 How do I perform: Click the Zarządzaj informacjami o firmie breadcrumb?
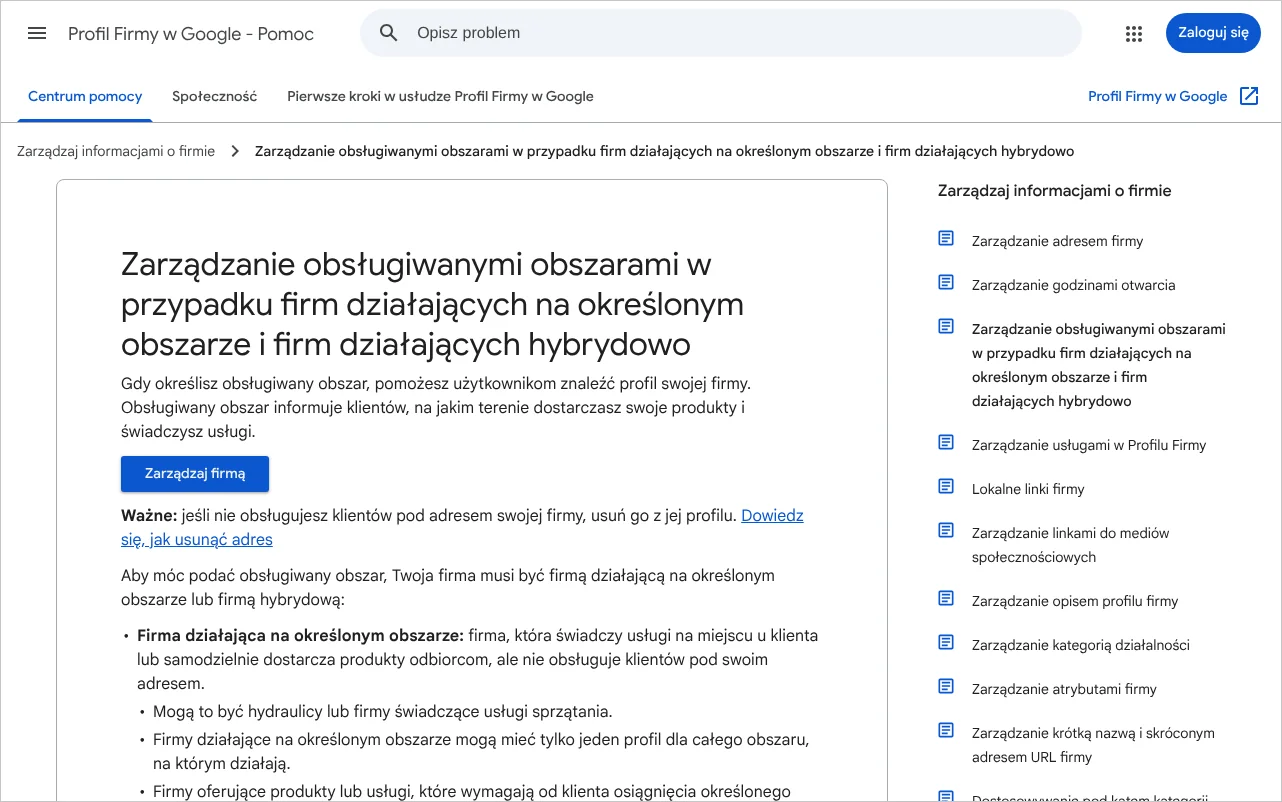[x=116, y=151]
